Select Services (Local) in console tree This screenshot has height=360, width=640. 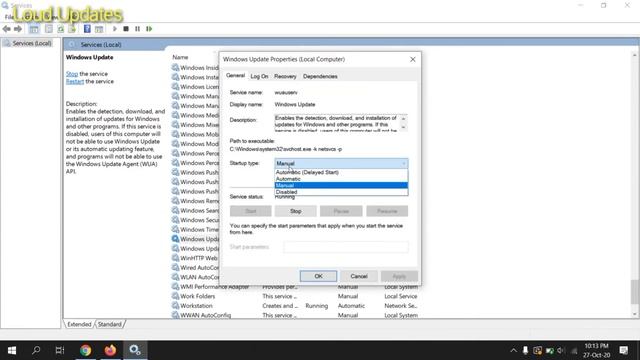coord(28,43)
